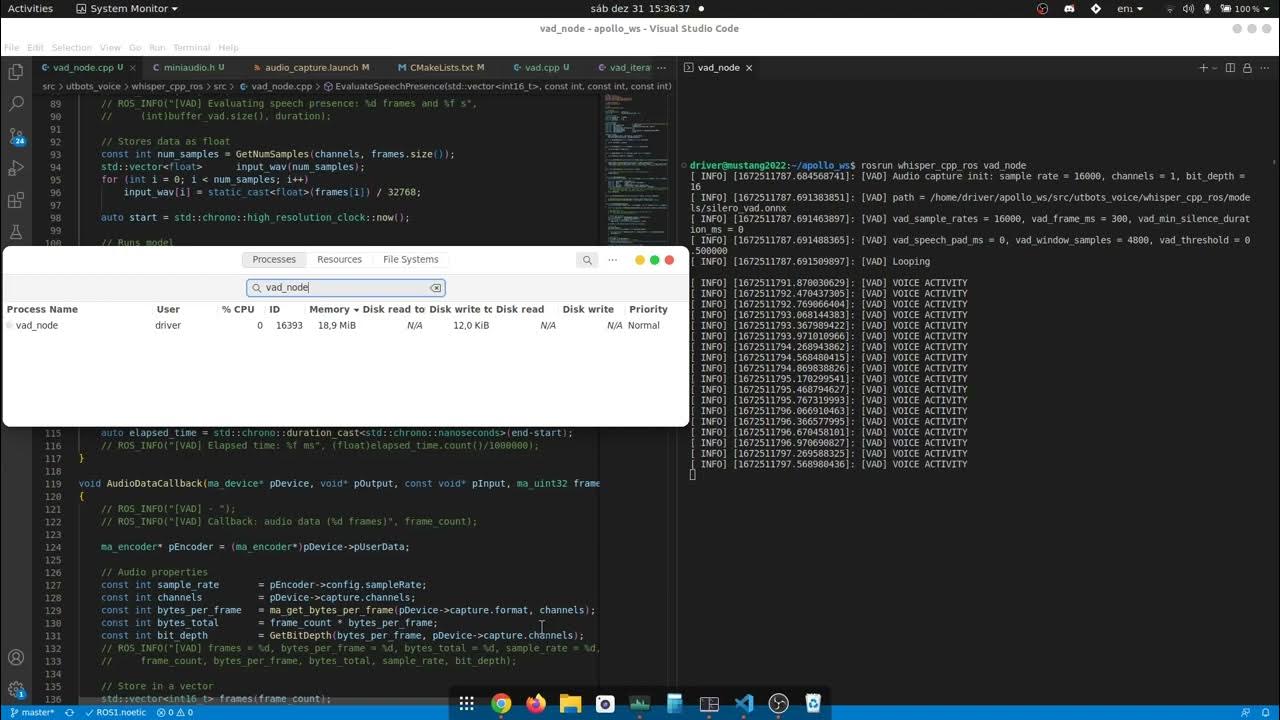Split the terminal editor pane
Screen dimensions: 1280x720
click(x=1231, y=68)
